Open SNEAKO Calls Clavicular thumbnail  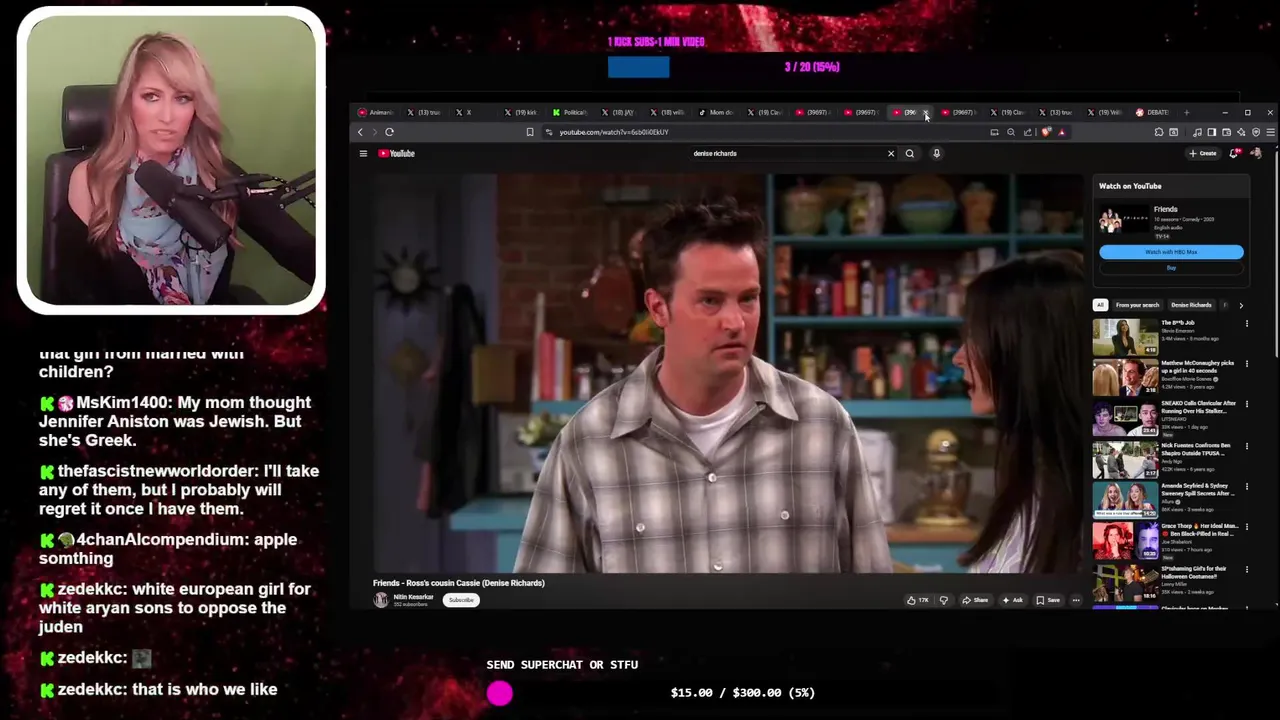tap(1125, 419)
